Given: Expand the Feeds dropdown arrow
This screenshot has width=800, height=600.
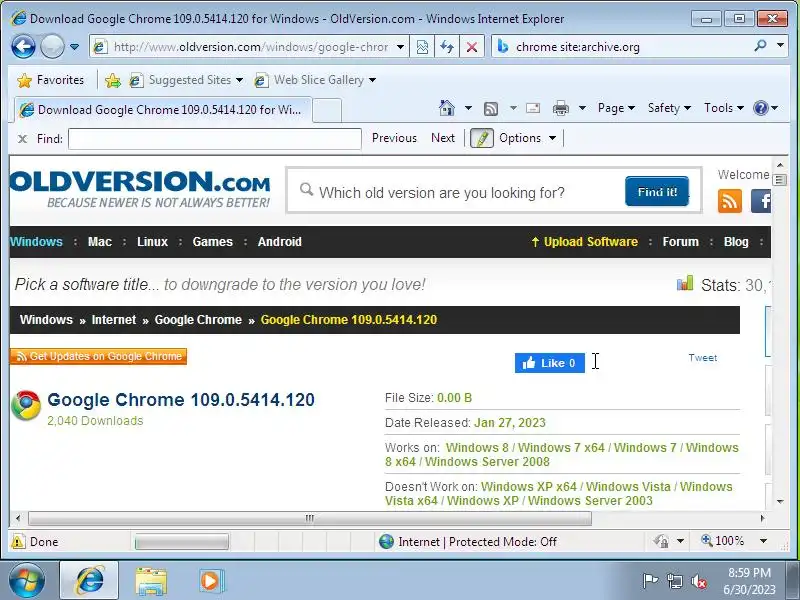Looking at the screenshot, I should pyautogui.click(x=513, y=108).
